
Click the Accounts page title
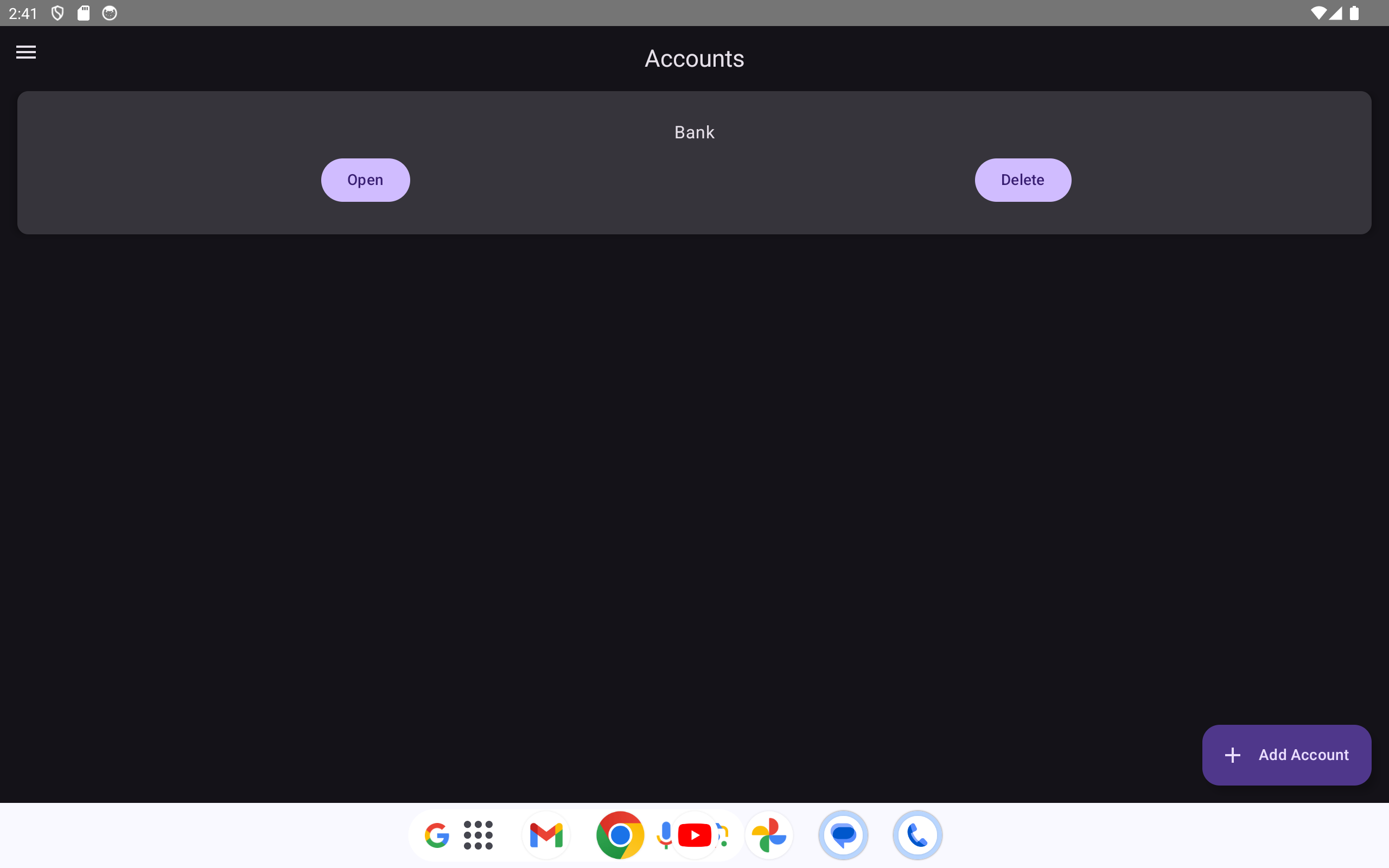tap(694, 59)
